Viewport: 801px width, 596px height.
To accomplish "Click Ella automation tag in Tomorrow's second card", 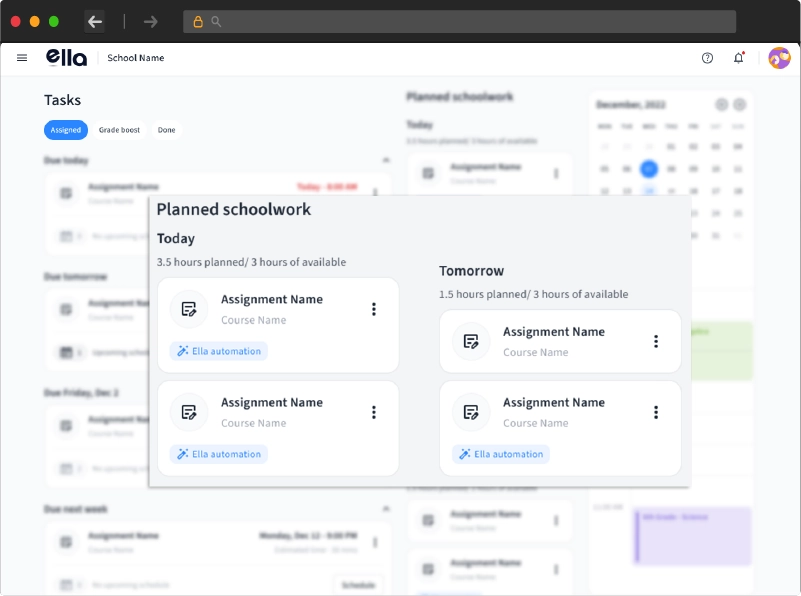I will click(x=501, y=454).
